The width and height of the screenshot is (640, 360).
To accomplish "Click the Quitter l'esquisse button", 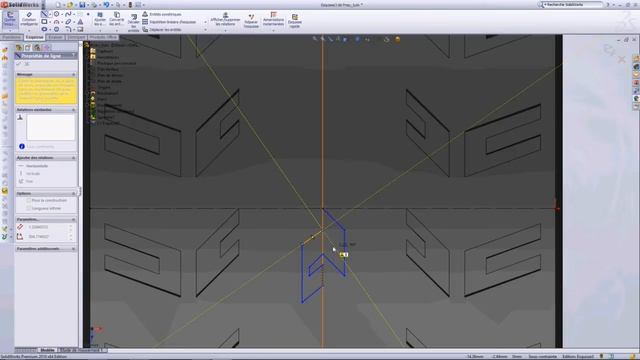I will coord(10,19).
